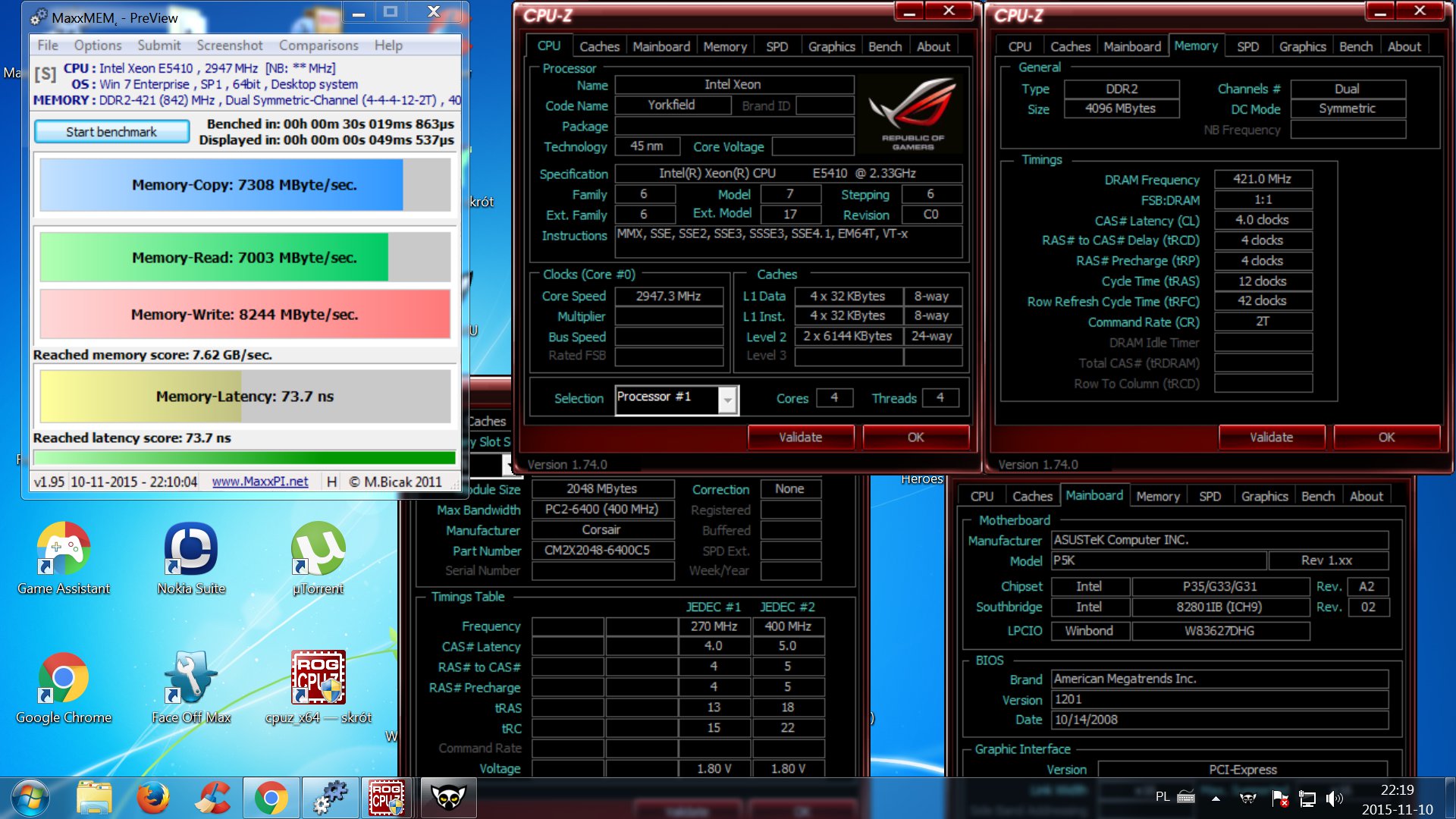The height and width of the screenshot is (819, 1456).
Task: Open the Submit menu in MaxxMEM
Action: pyautogui.click(x=158, y=45)
